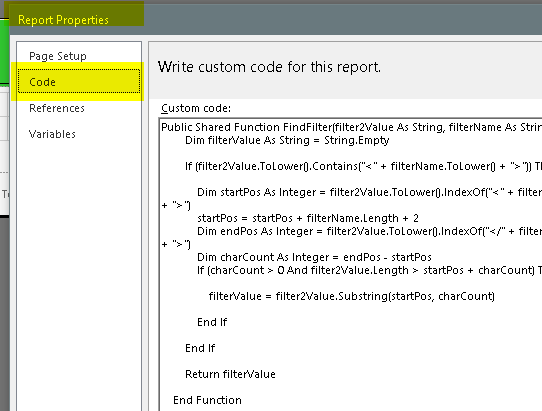Click the 'Return filterValue' line
This screenshot has width=542, height=411.
coord(230,374)
